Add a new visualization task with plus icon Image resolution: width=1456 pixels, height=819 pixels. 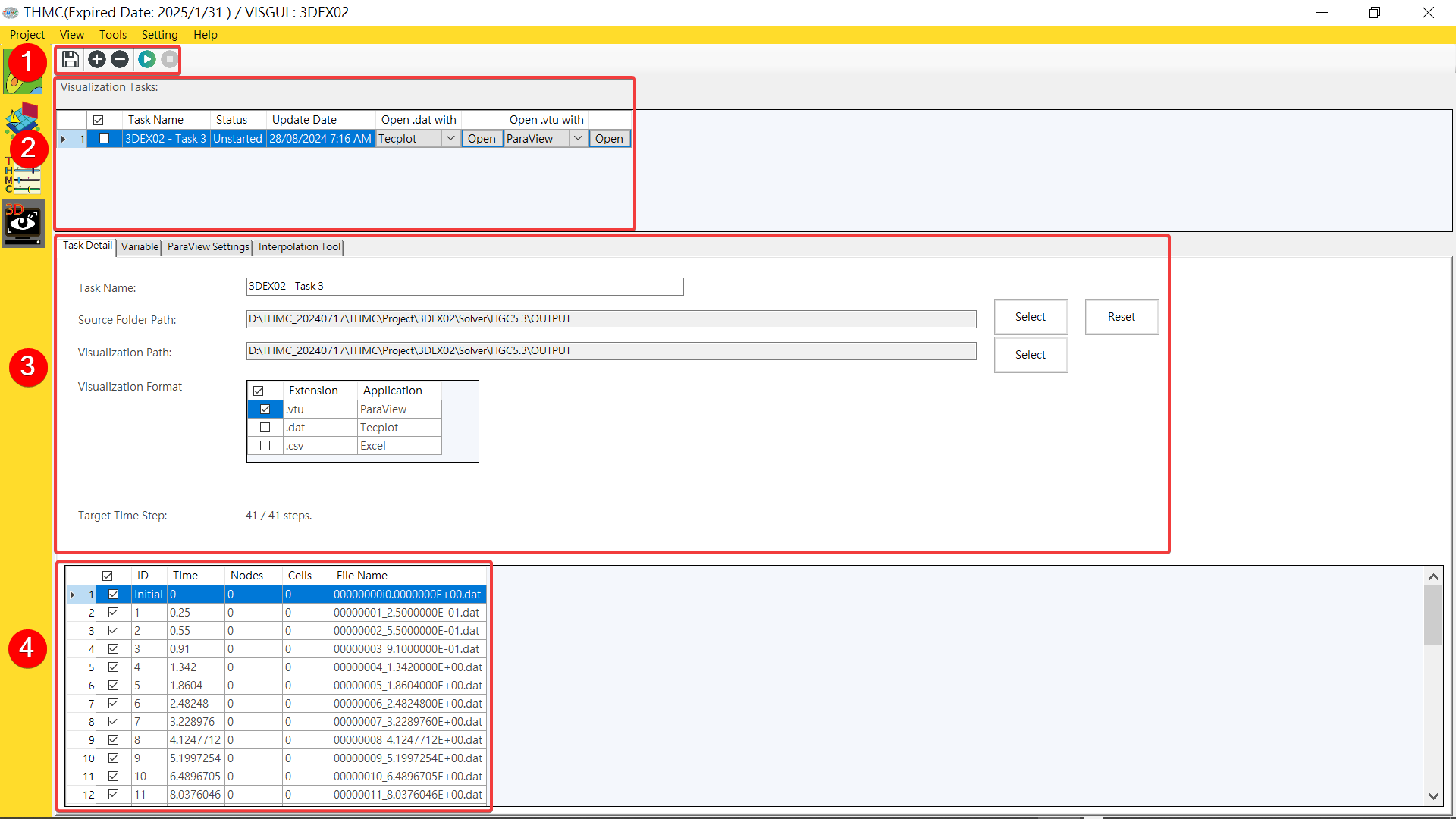(x=96, y=59)
